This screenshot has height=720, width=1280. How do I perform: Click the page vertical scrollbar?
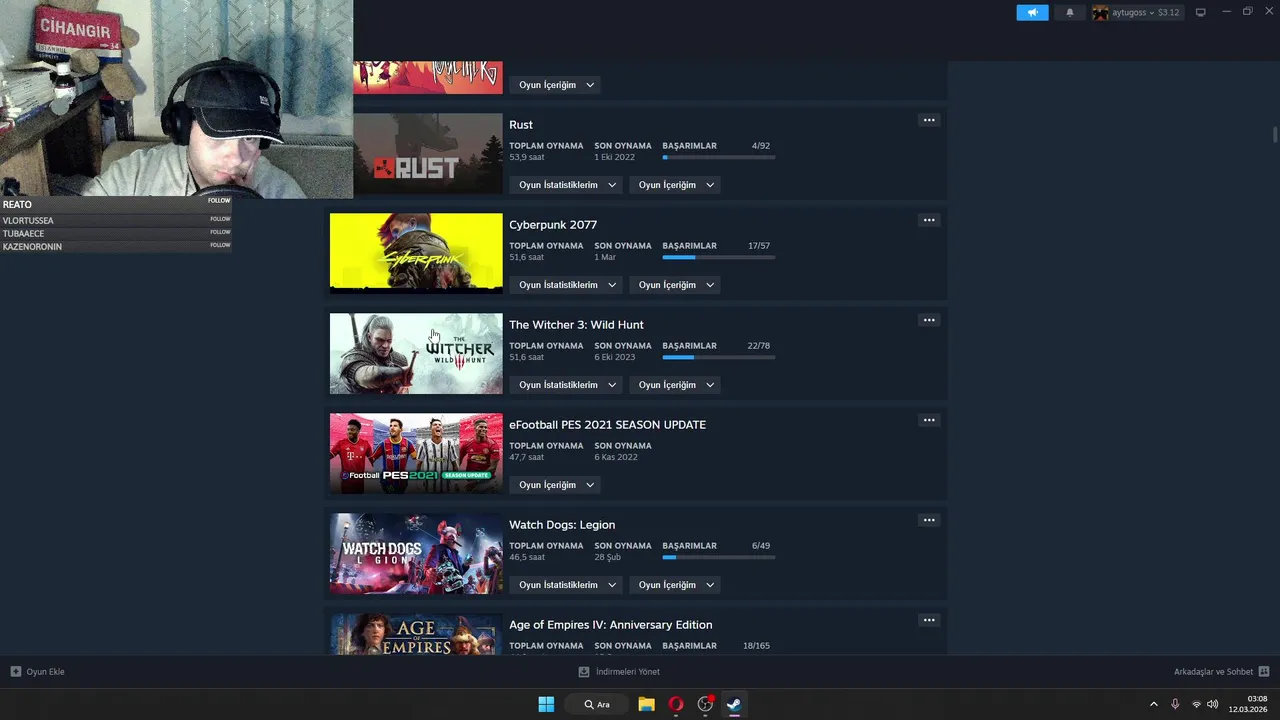point(1274,136)
